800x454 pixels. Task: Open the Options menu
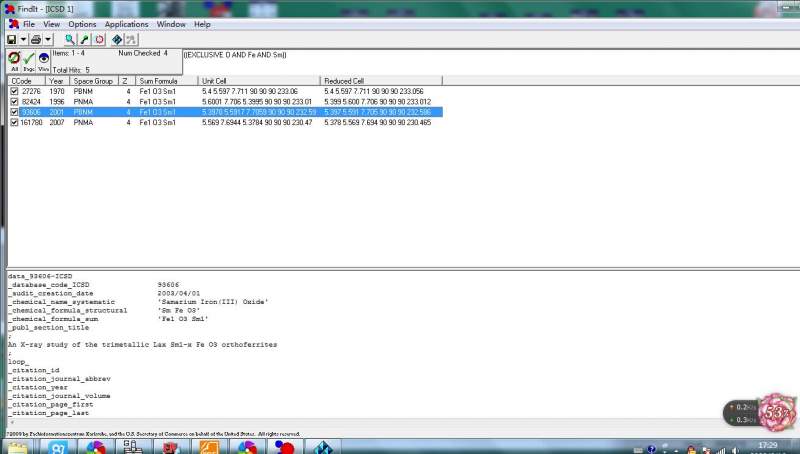(82, 24)
